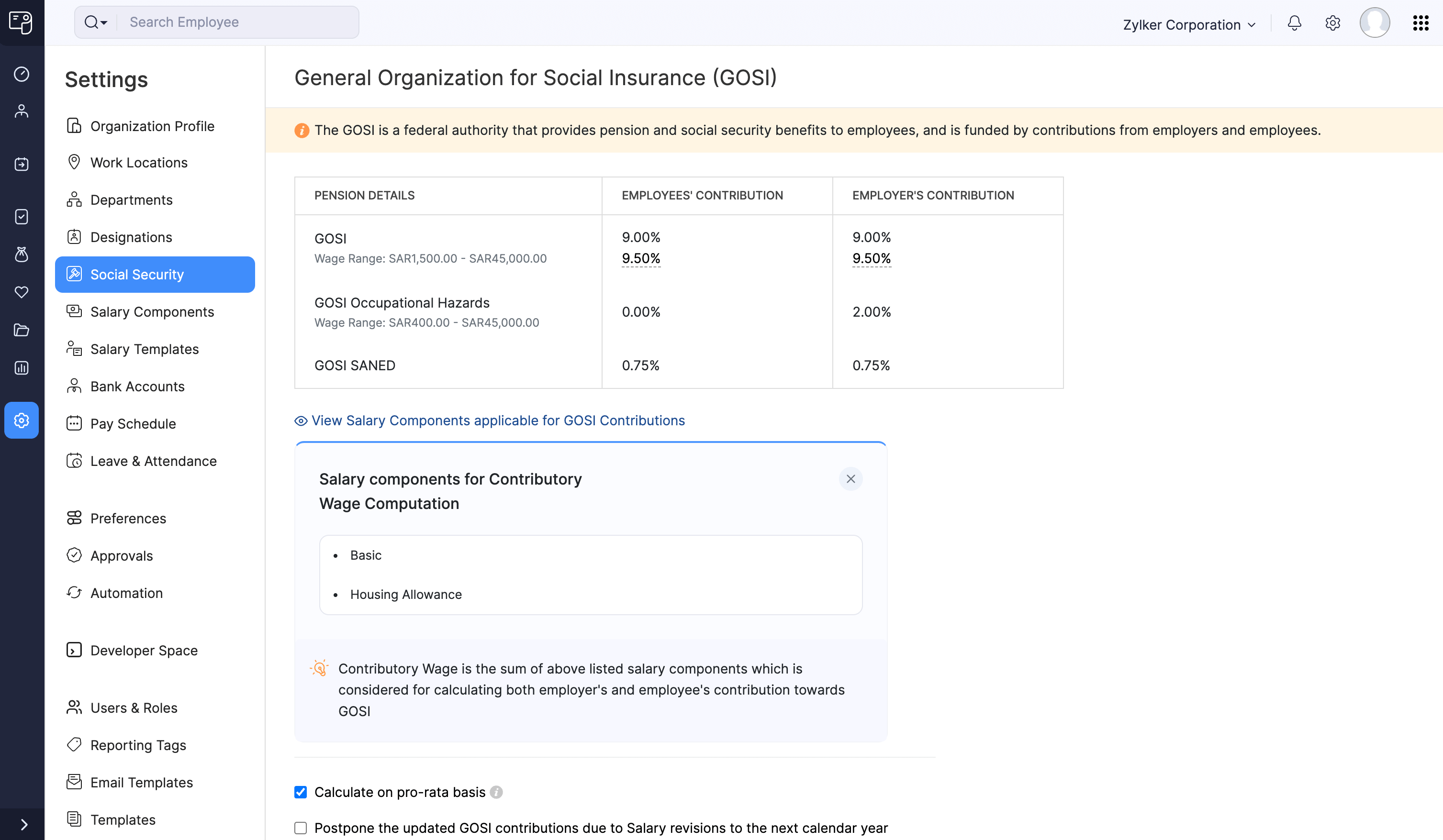Click inside the Search Employee field
Image resolution: width=1443 pixels, height=840 pixels.
(x=235, y=22)
